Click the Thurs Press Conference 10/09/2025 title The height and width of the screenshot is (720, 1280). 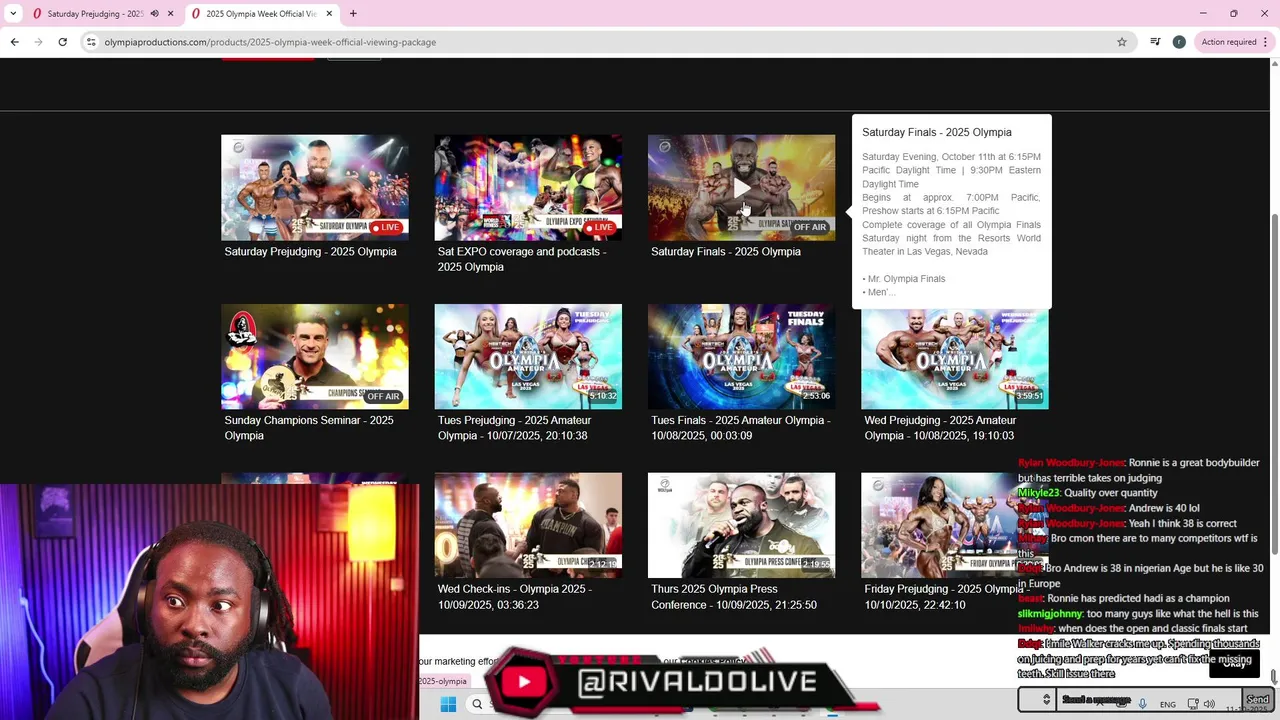[734, 597]
